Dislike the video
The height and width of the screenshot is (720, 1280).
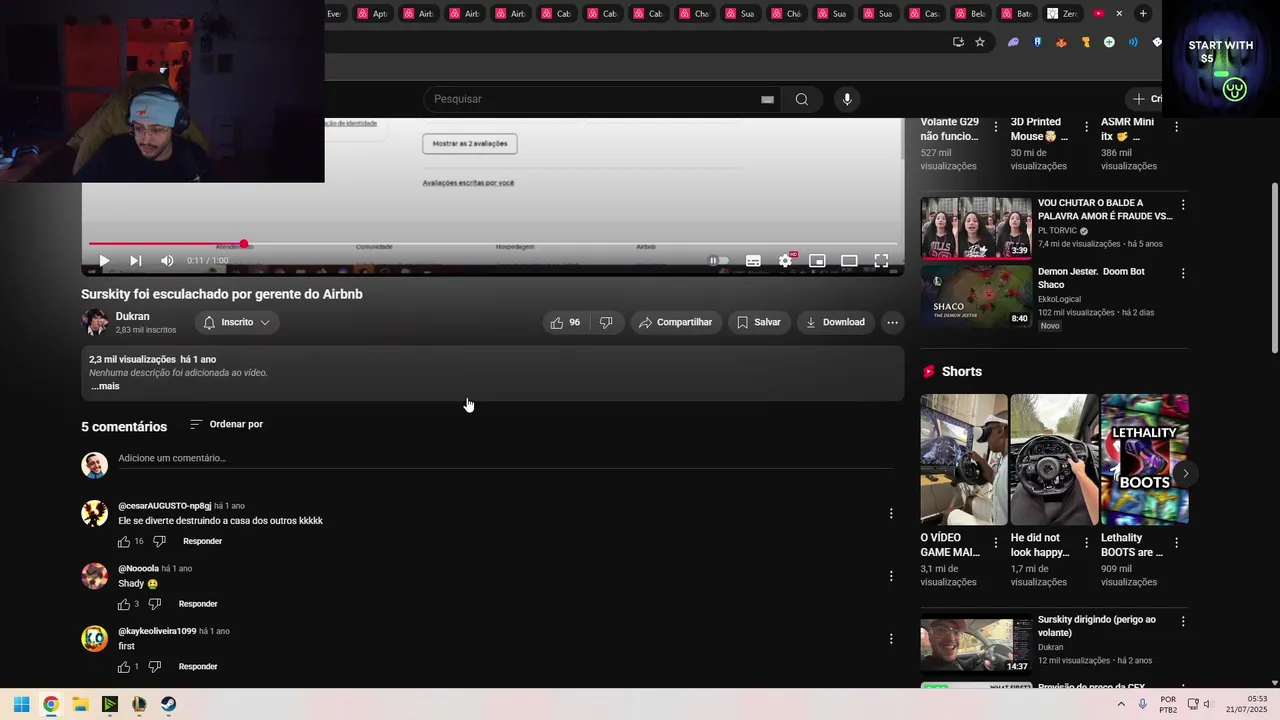tap(606, 322)
